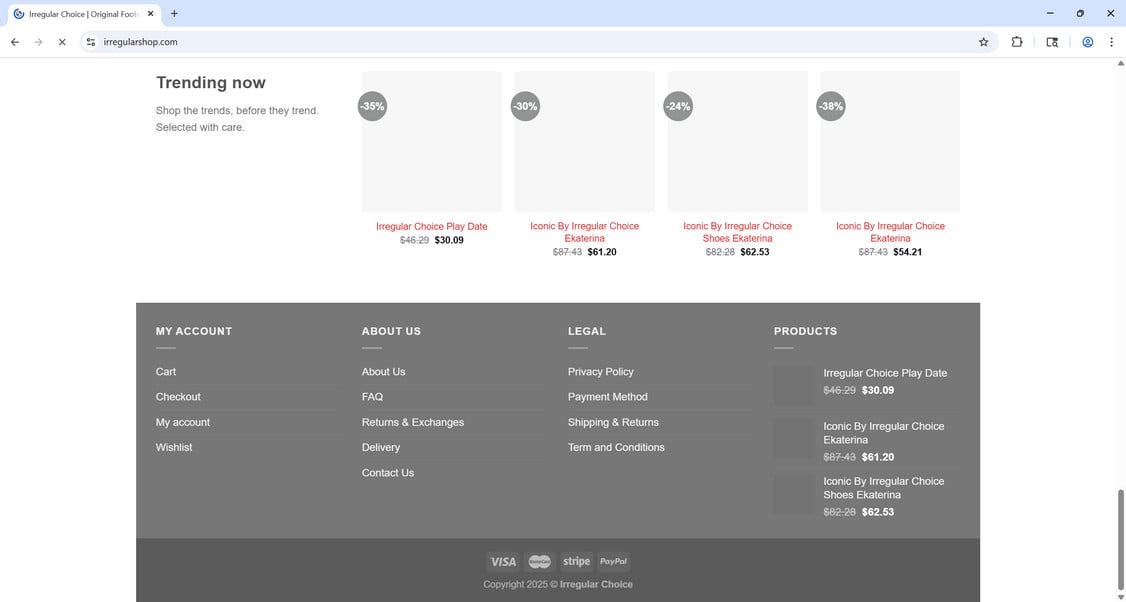Open the Checkout footer link
The width and height of the screenshot is (1126, 602).
[x=178, y=397]
